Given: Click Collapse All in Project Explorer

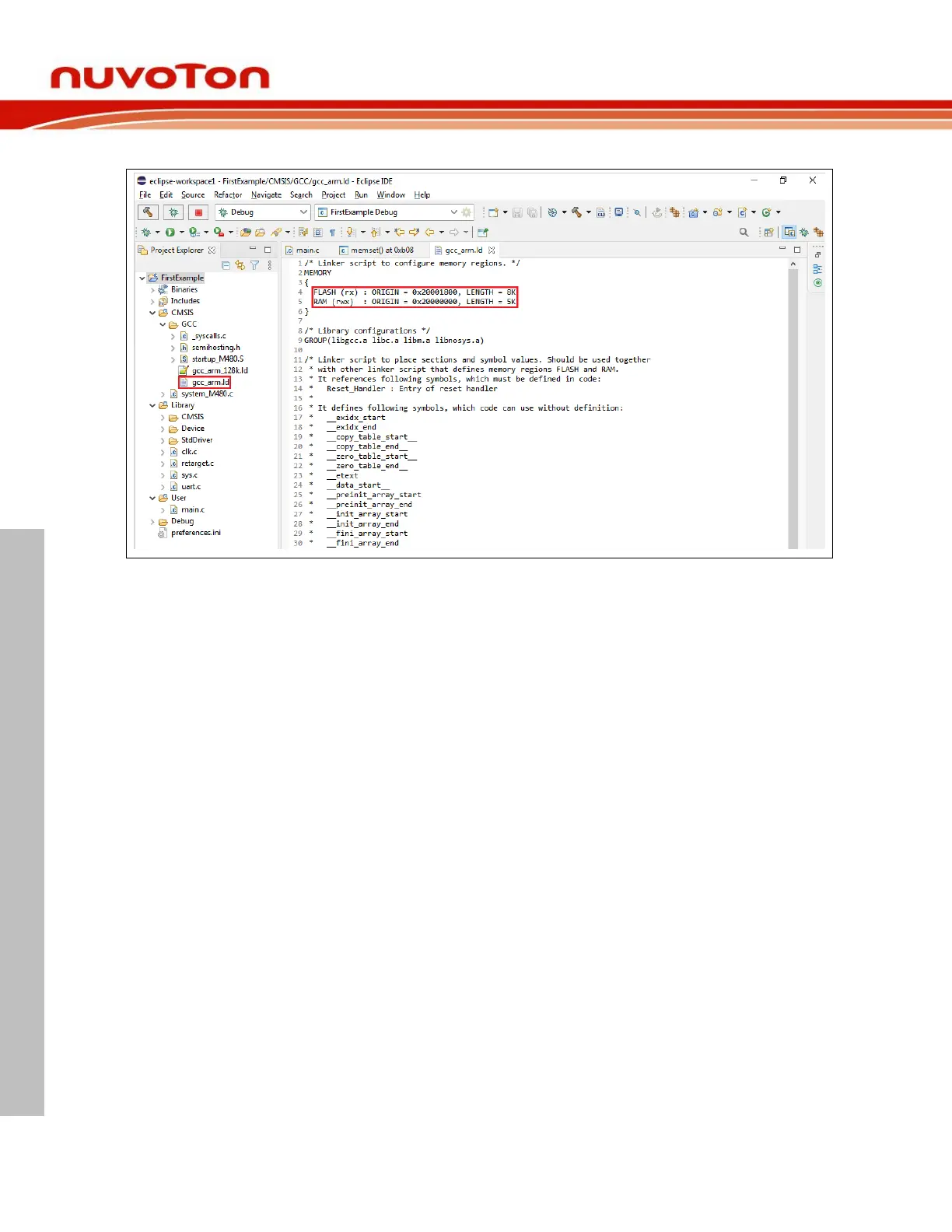Looking at the screenshot, I should 226,265.
